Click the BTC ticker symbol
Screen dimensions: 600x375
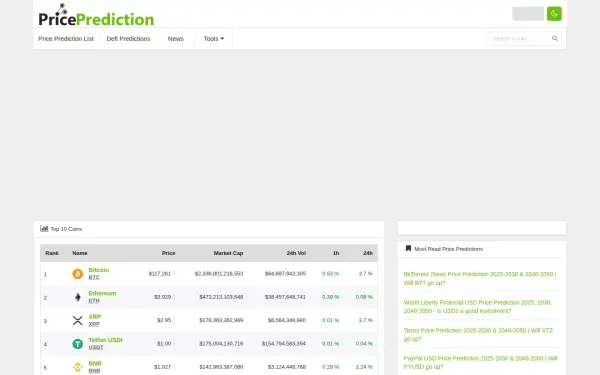coord(94,277)
